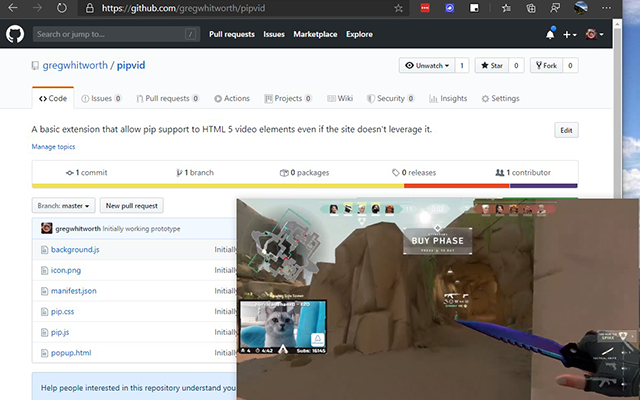Open browser feedback person icon
This screenshot has width=640, height=400.
pyautogui.click(x=555, y=8)
